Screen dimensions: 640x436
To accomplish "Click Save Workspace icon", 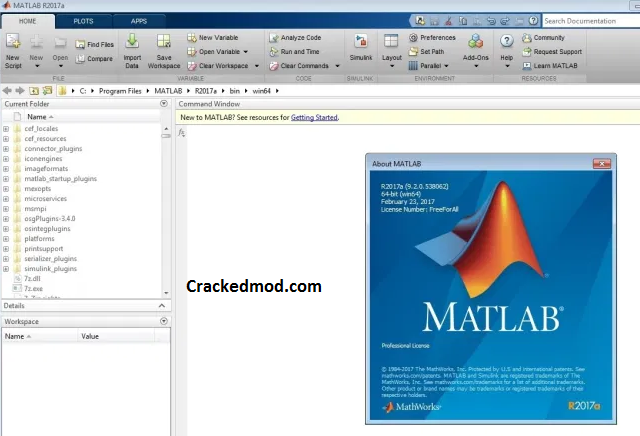I will point(164,41).
